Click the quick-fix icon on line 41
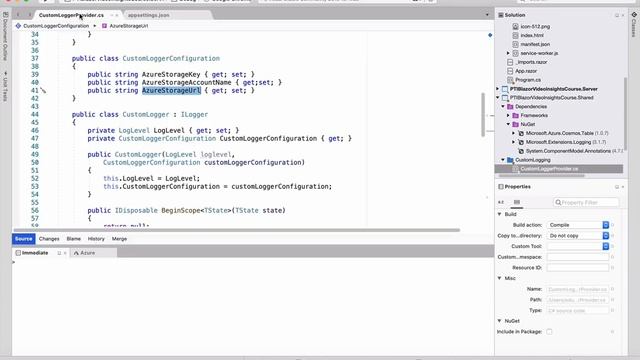Image resolution: width=640 pixels, height=360 pixels. point(43,91)
